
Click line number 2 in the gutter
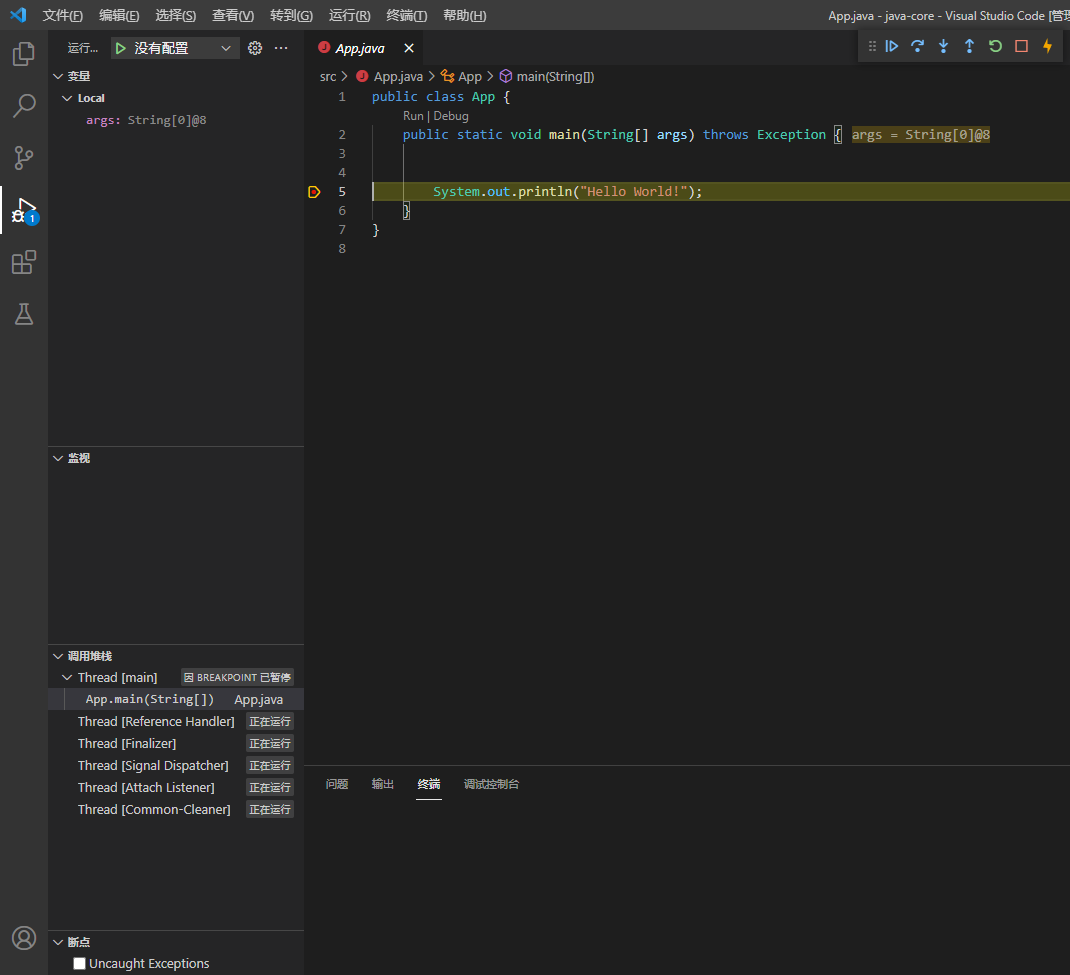tap(342, 135)
